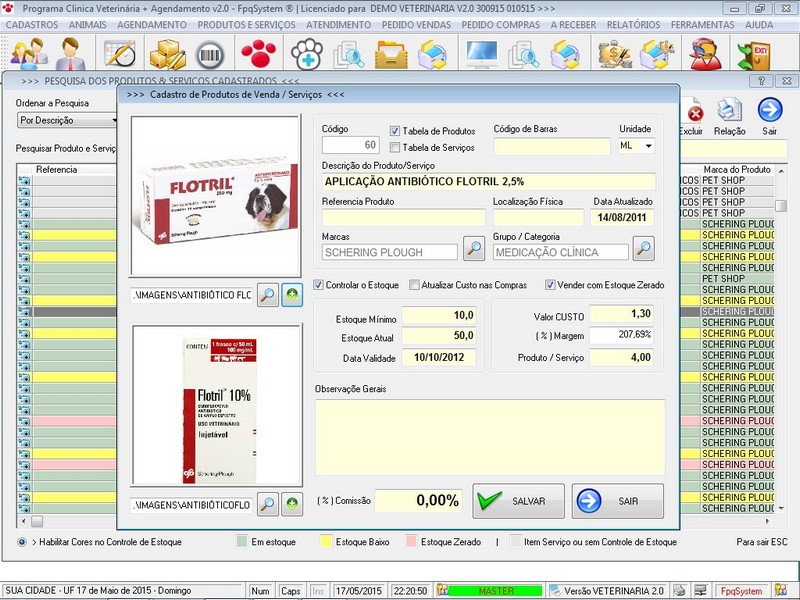Image resolution: width=800 pixels, height=600 pixels.
Task: Click the Observação Gerais text area
Action: click(x=490, y=437)
